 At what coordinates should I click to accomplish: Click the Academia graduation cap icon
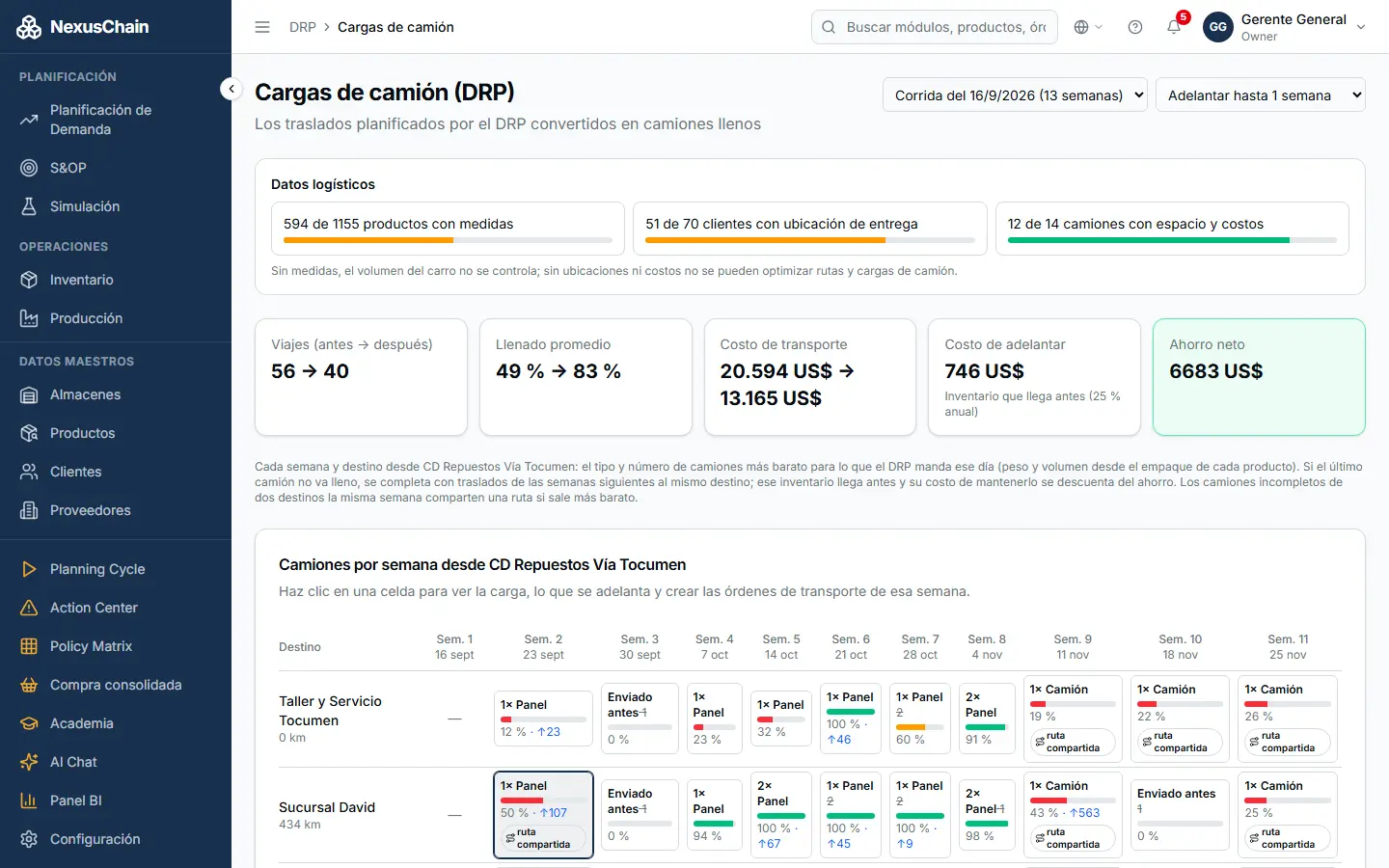[x=29, y=723]
